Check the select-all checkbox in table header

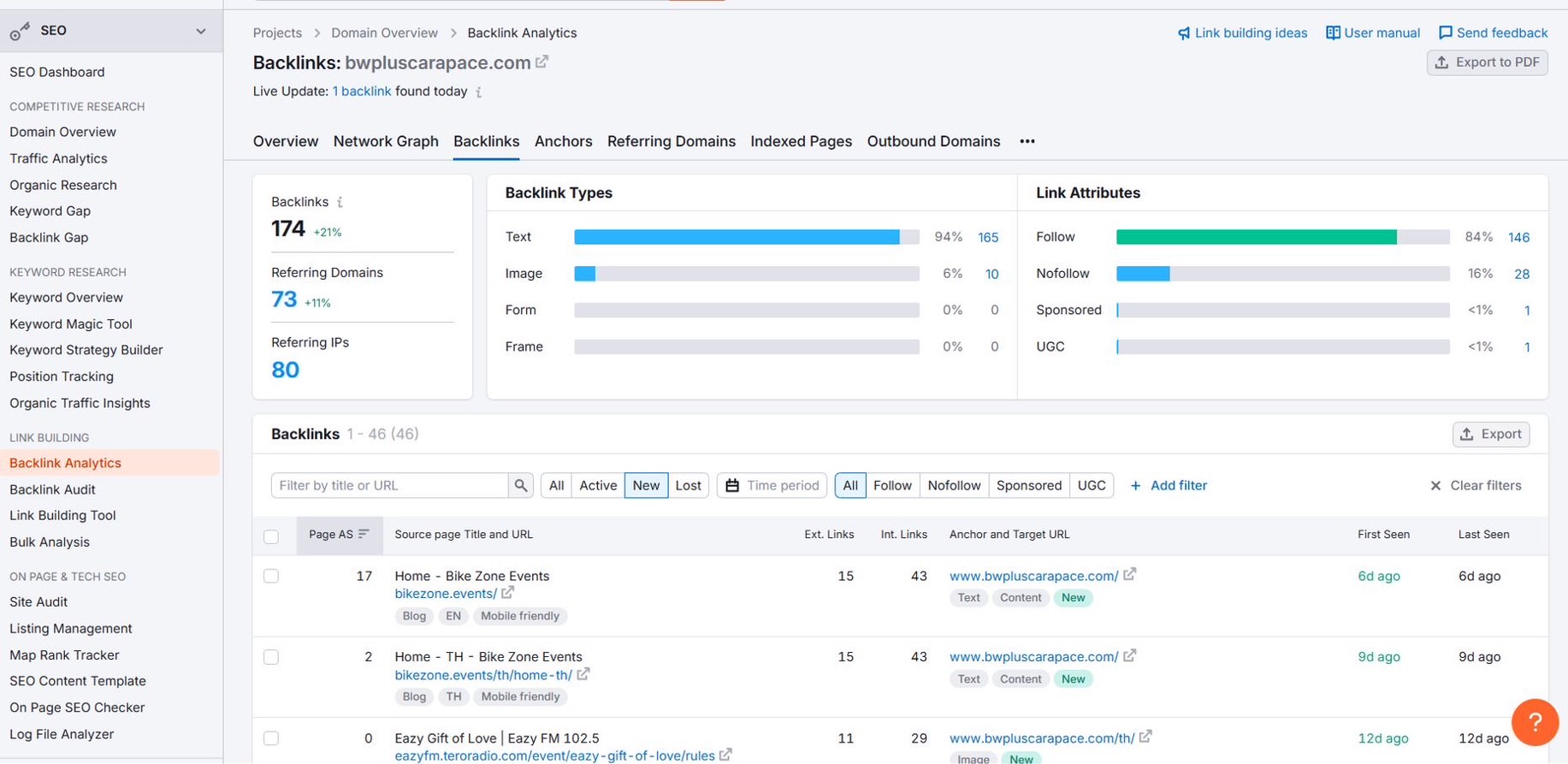pos(271,536)
